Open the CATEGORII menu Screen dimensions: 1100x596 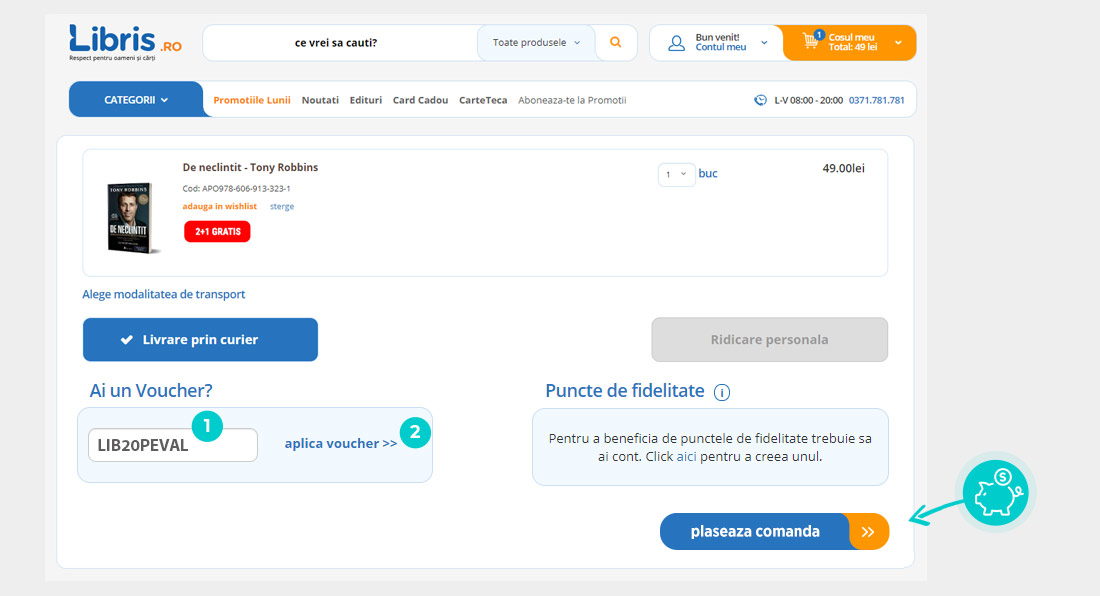(136, 100)
